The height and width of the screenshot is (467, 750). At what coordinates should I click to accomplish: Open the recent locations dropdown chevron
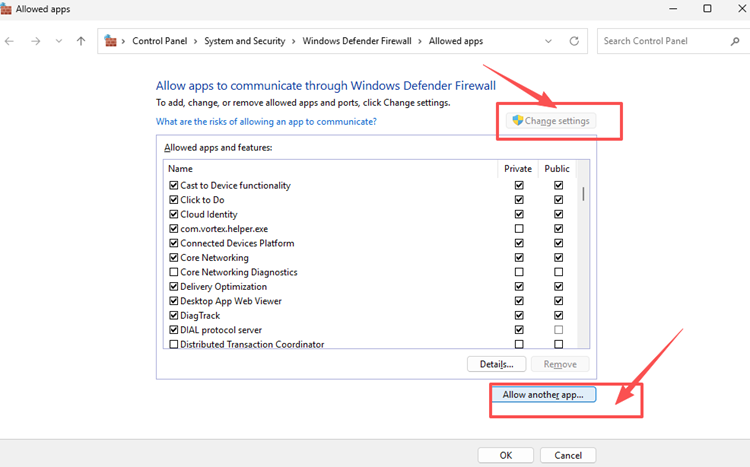(x=59, y=41)
